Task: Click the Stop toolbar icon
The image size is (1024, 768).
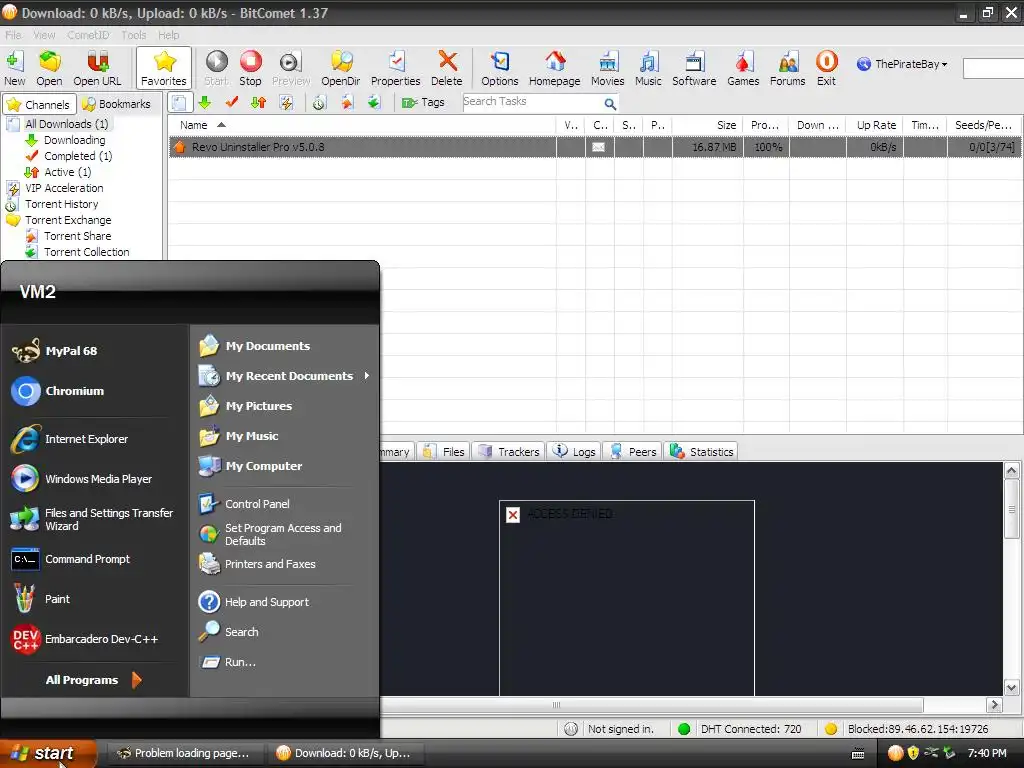Action: click(250, 69)
